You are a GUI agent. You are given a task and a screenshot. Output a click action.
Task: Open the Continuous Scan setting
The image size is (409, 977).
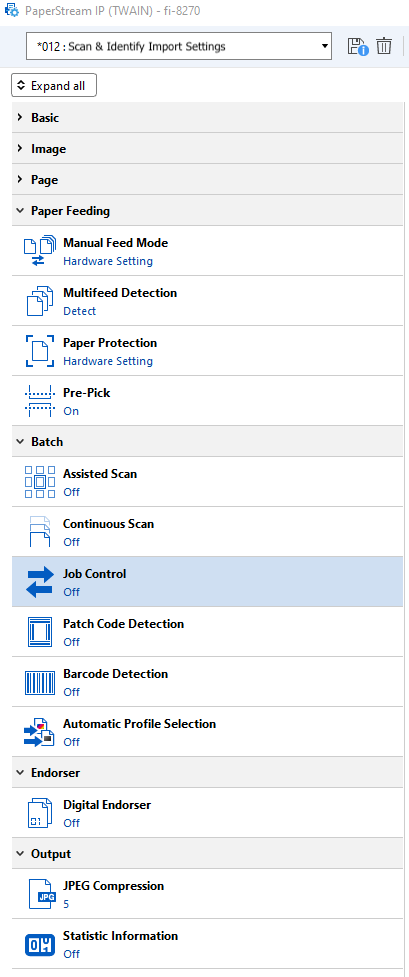point(207,532)
